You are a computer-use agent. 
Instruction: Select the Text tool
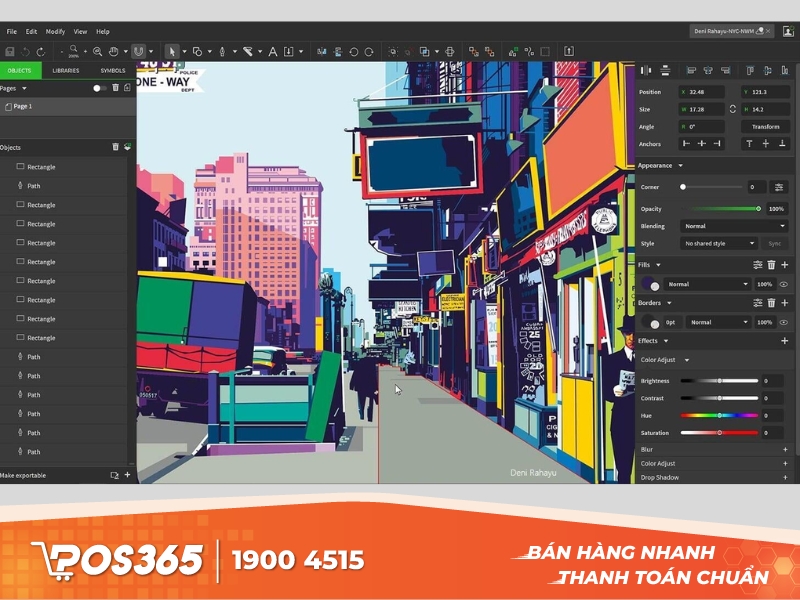pyautogui.click(x=272, y=52)
